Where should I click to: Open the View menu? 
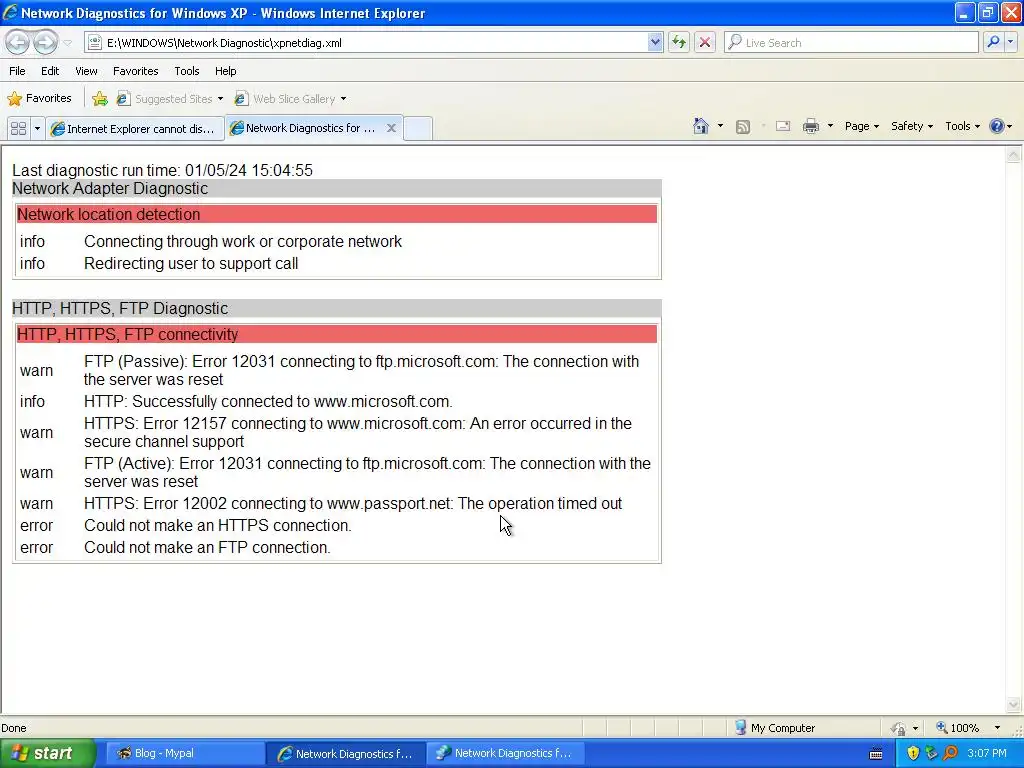(x=86, y=71)
